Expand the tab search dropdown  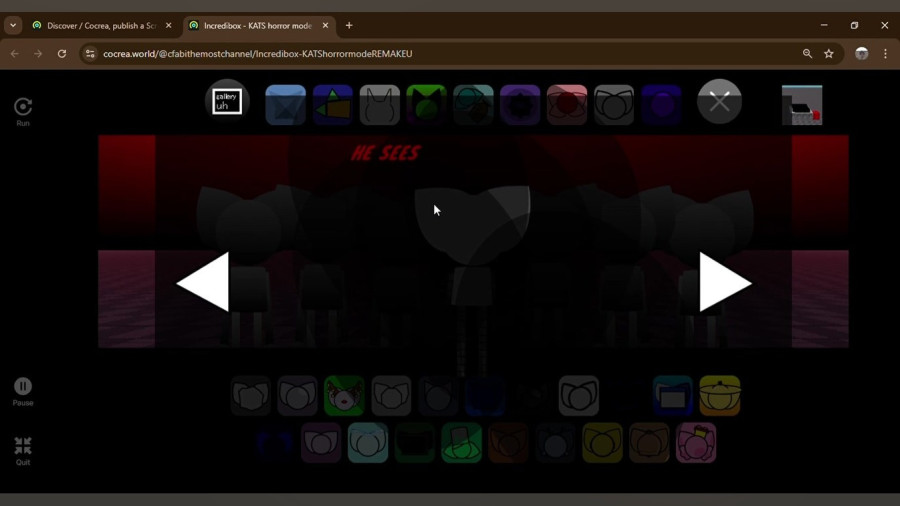click(x=13, y=25)
